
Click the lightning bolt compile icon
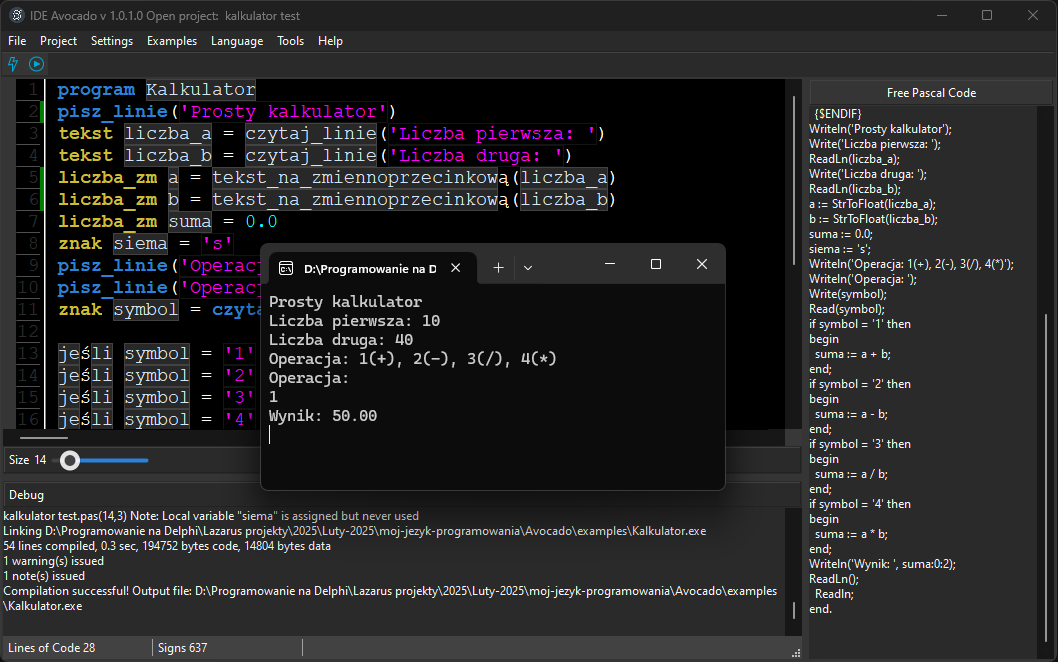[13, 64]
